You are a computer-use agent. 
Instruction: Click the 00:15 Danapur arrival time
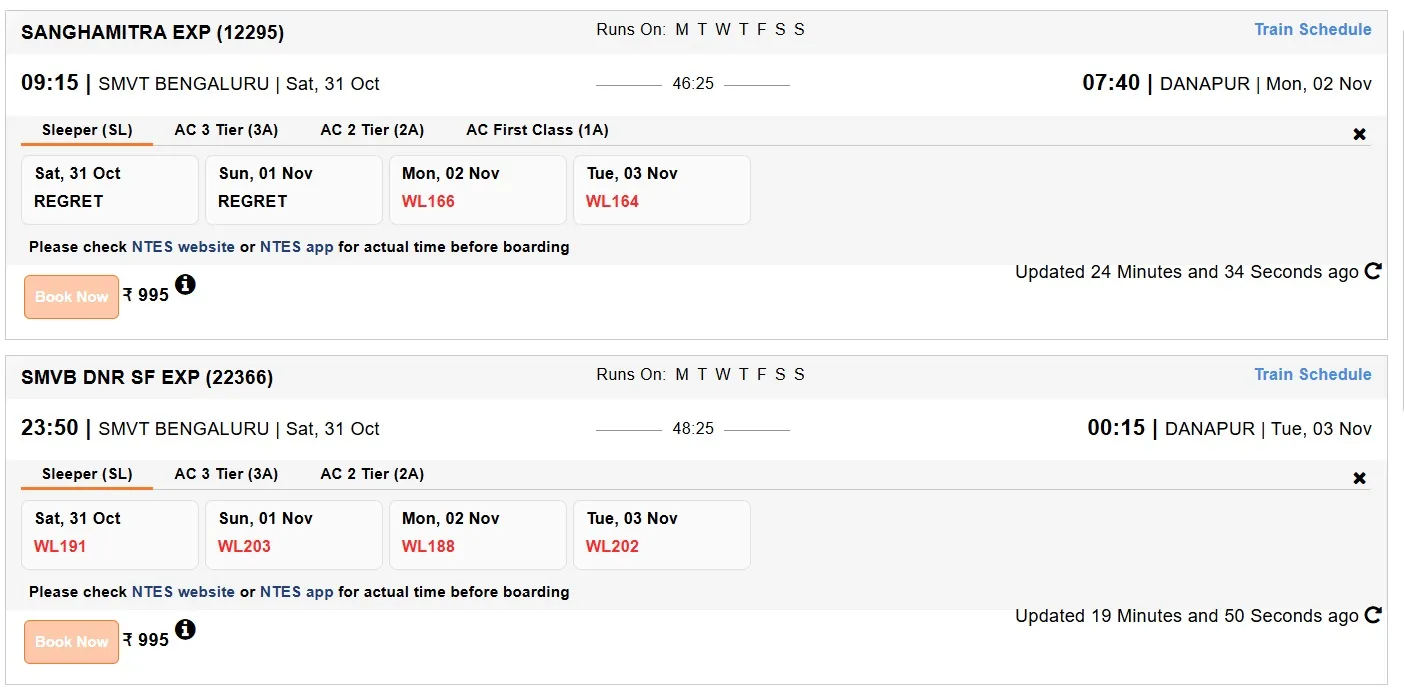[x=1116, y=428]
